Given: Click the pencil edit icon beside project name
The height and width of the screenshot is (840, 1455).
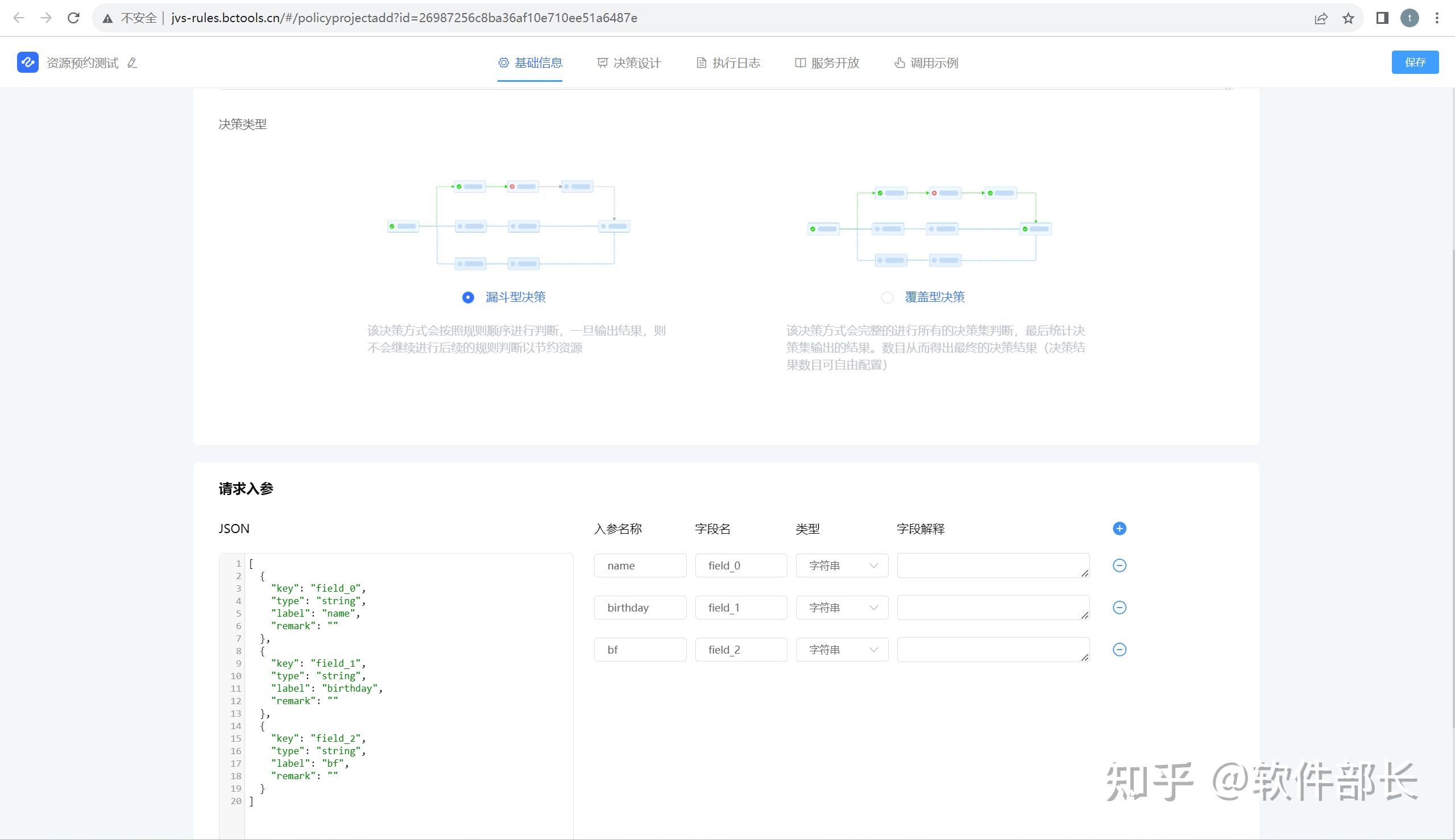Looking at the screenshot, I should pyautogui.click(x=132, y=63).
